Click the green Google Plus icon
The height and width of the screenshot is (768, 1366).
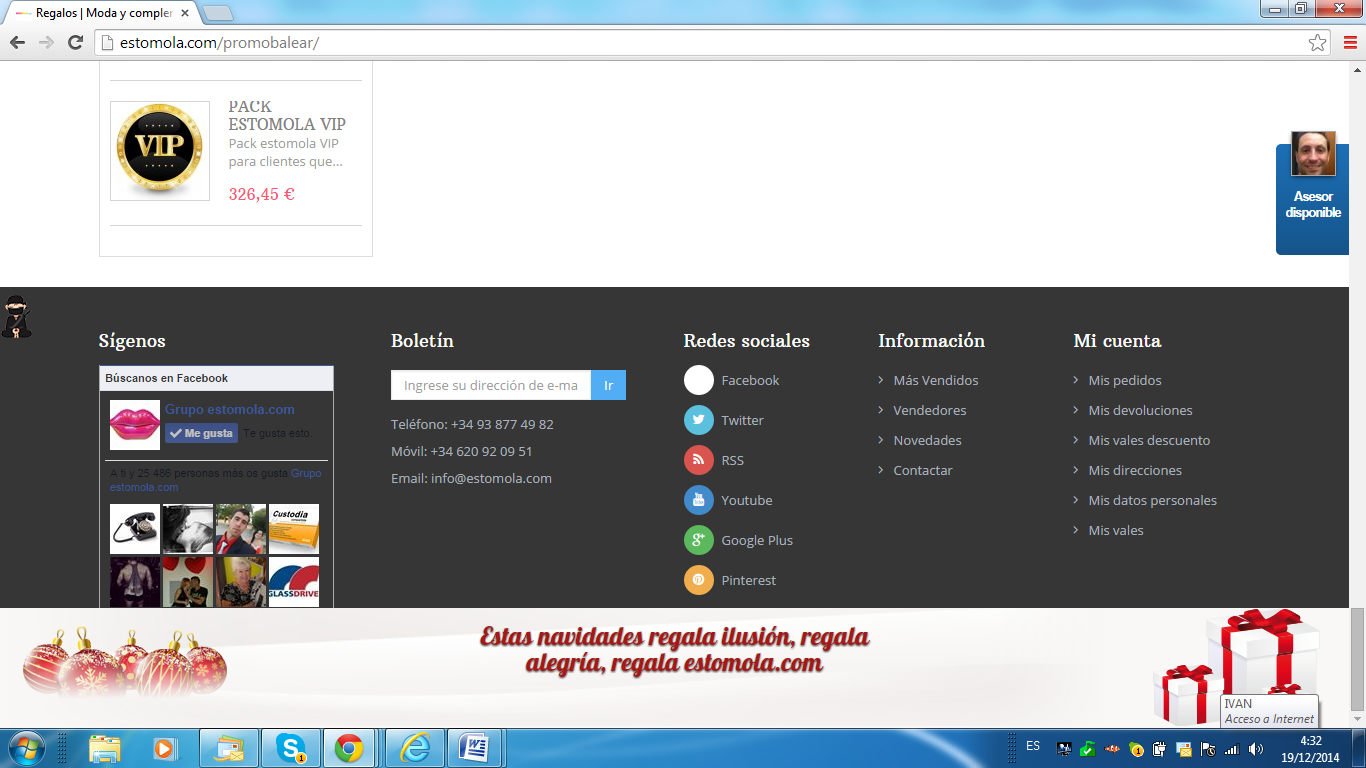[x=699, y=540]
